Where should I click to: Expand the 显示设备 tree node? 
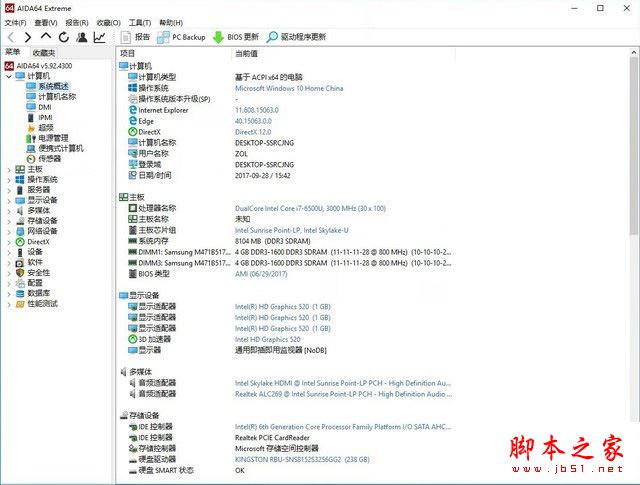(x=9, y=200)
